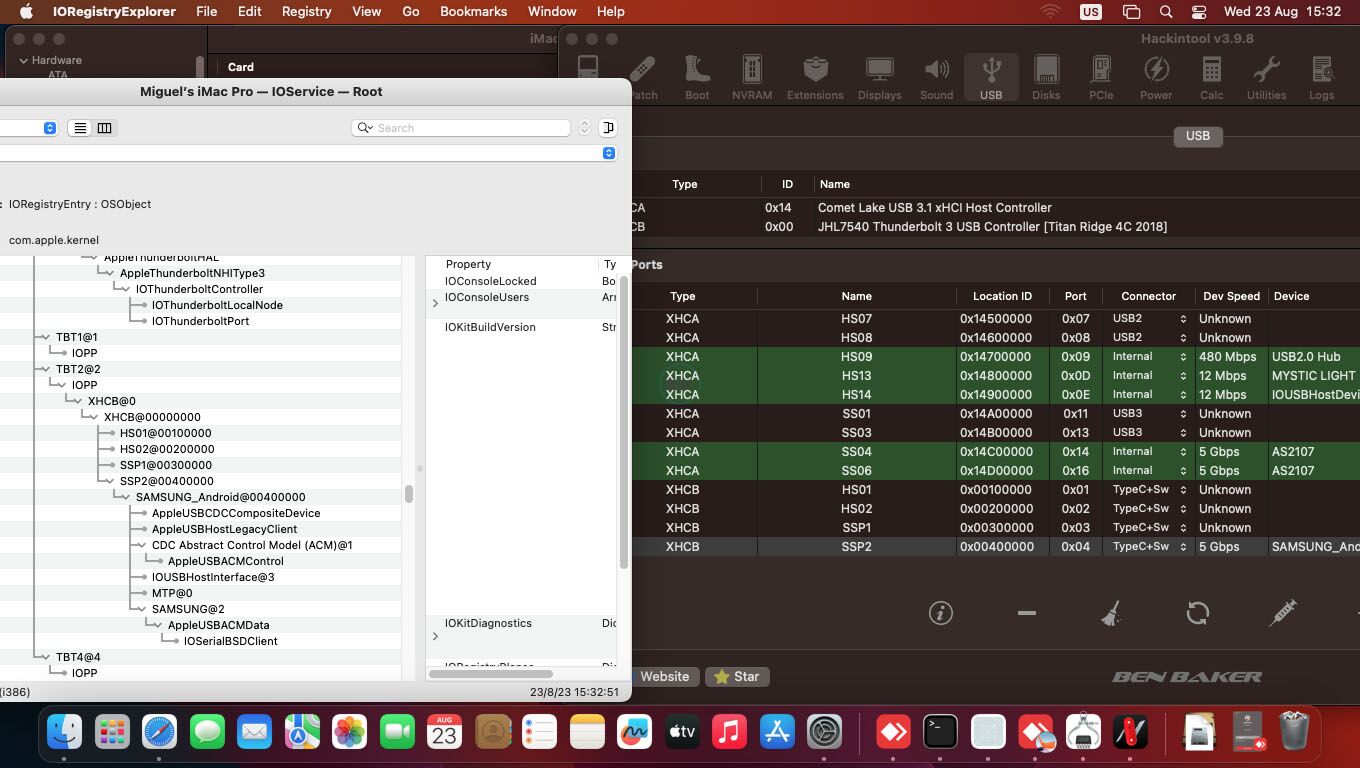Select the USB toolbar icon in Hackintool
The image size is (1360, 768).
pos(991,77)
